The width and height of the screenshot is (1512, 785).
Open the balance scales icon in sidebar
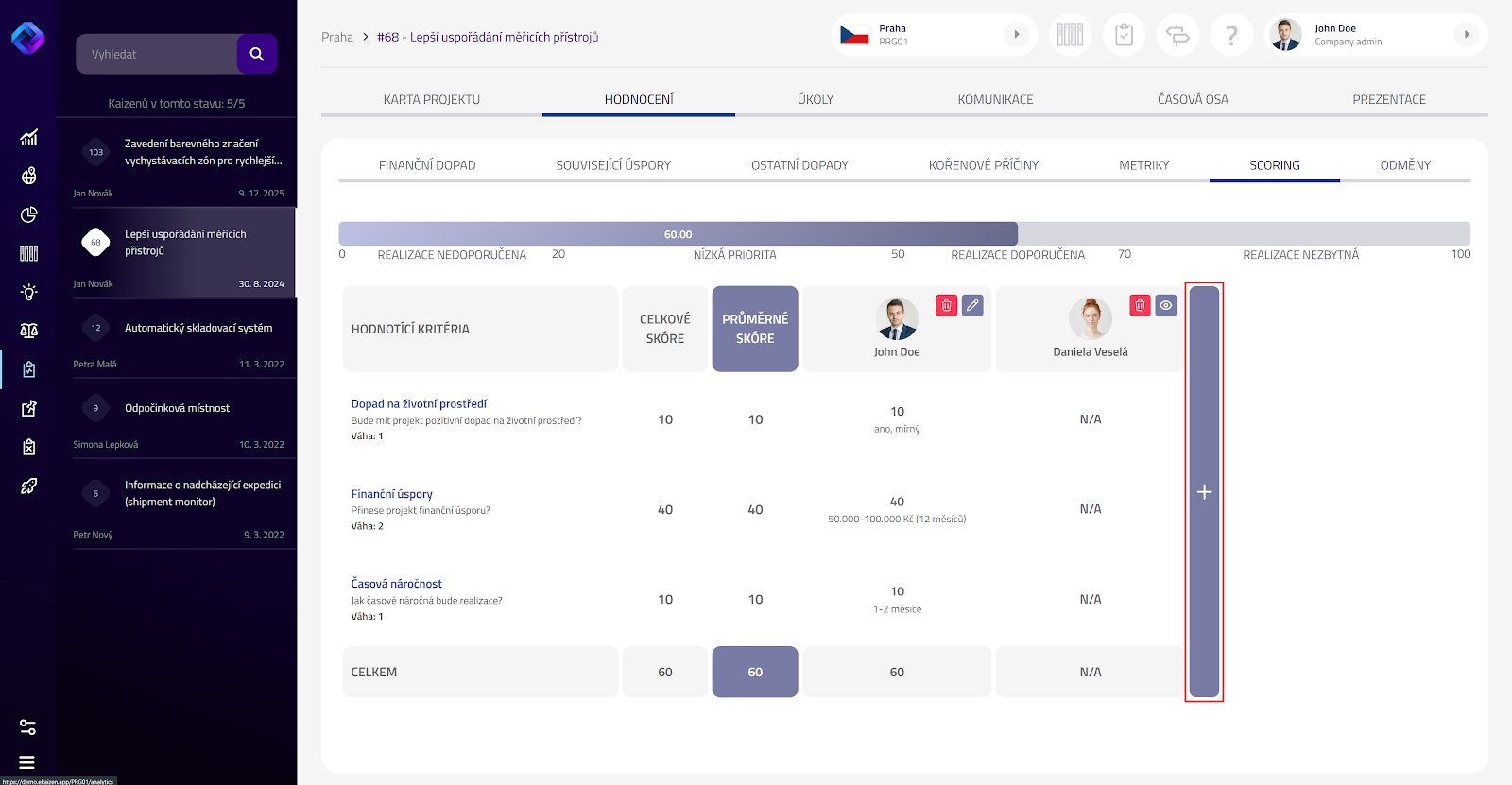(29, 331)
